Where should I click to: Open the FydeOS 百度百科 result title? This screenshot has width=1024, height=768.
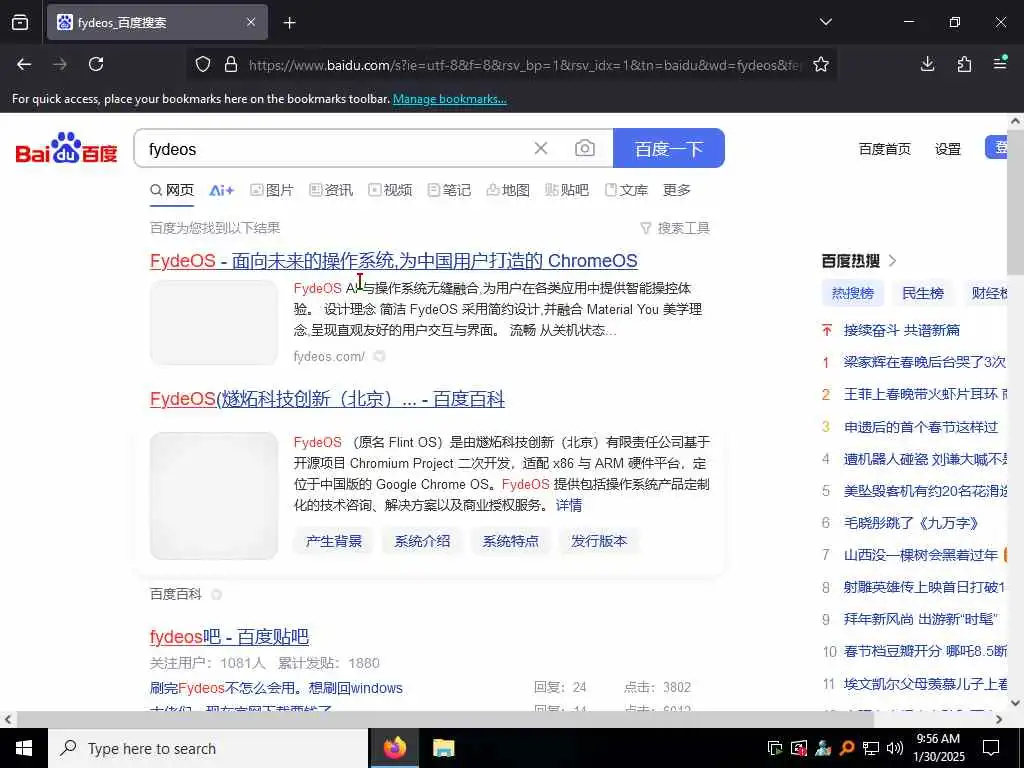[327, 399]
